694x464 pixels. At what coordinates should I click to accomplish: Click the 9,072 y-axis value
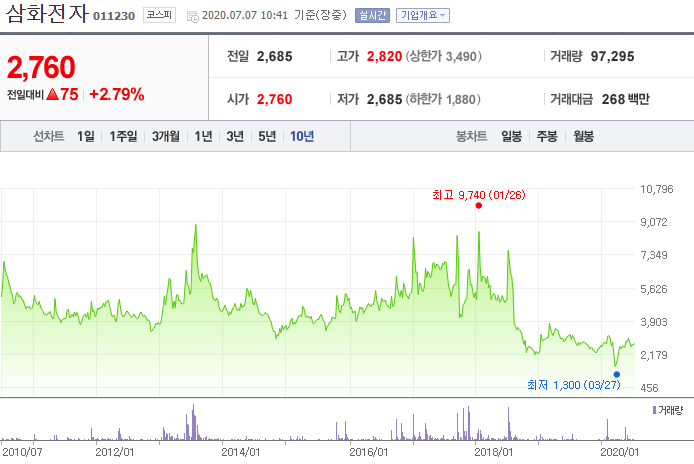click(654, 222)
